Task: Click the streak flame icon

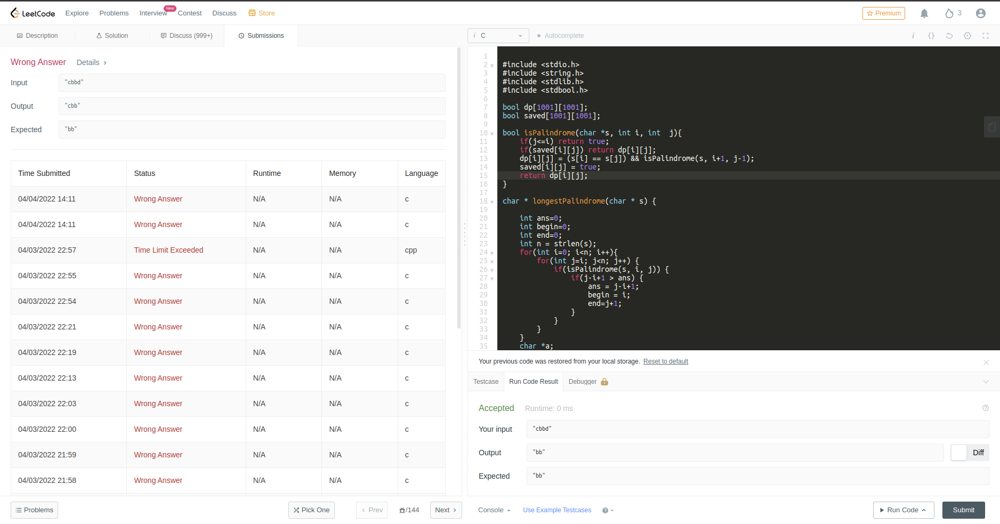Action: pyautogui.click(x=949, y=13)
